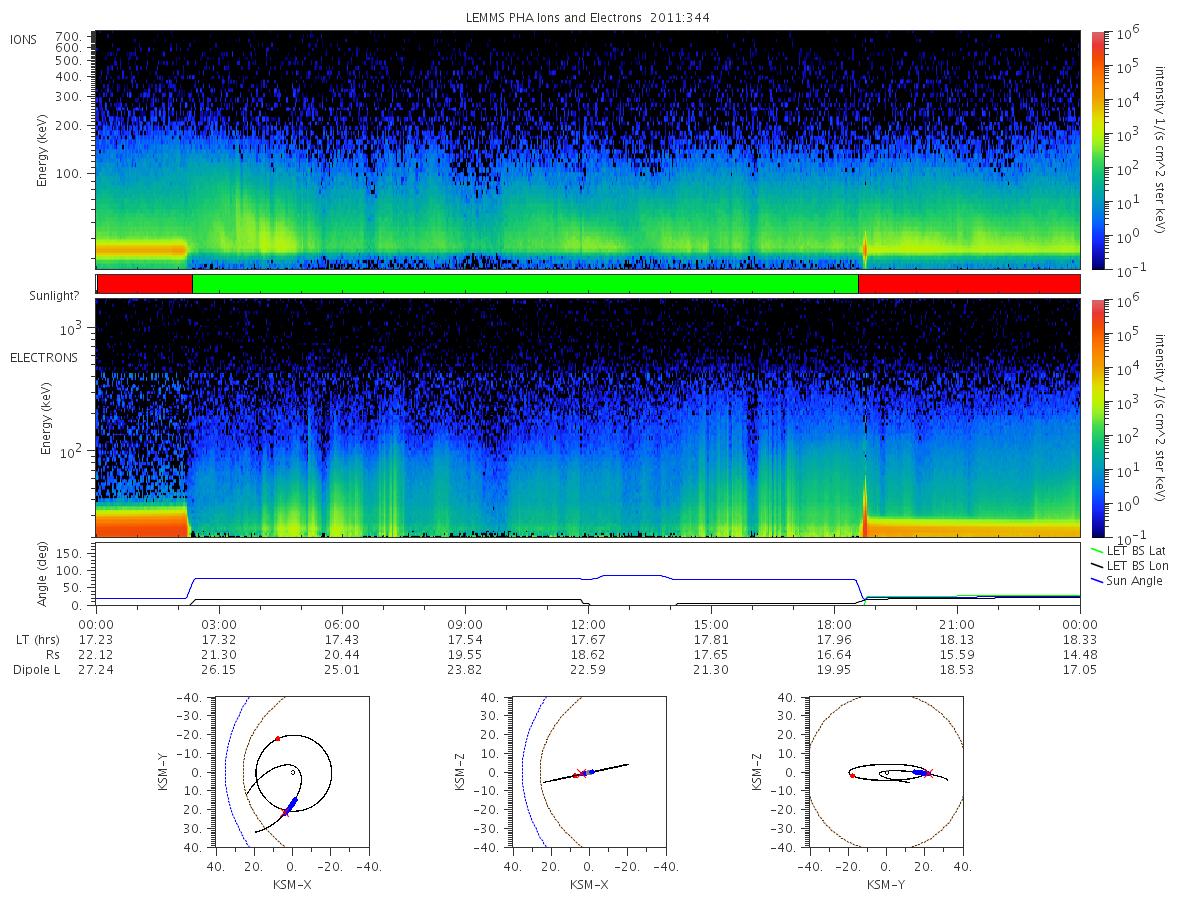The width and height of the screenshot is (1200, 900).
Task: Select the LET BS Lon legend entry
Action: coord(1130,566)
